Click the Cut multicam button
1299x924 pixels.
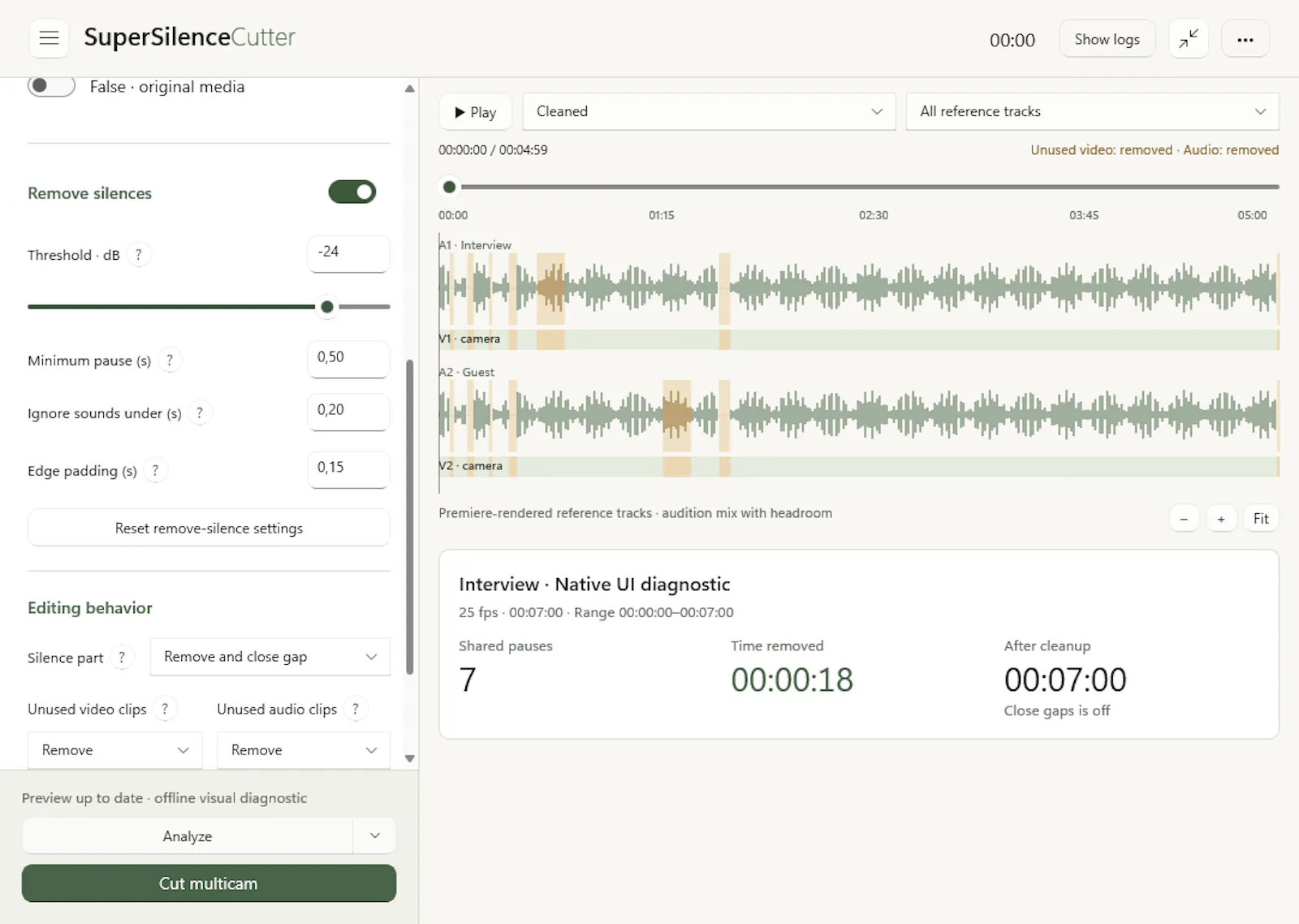(x=209, y=883)
